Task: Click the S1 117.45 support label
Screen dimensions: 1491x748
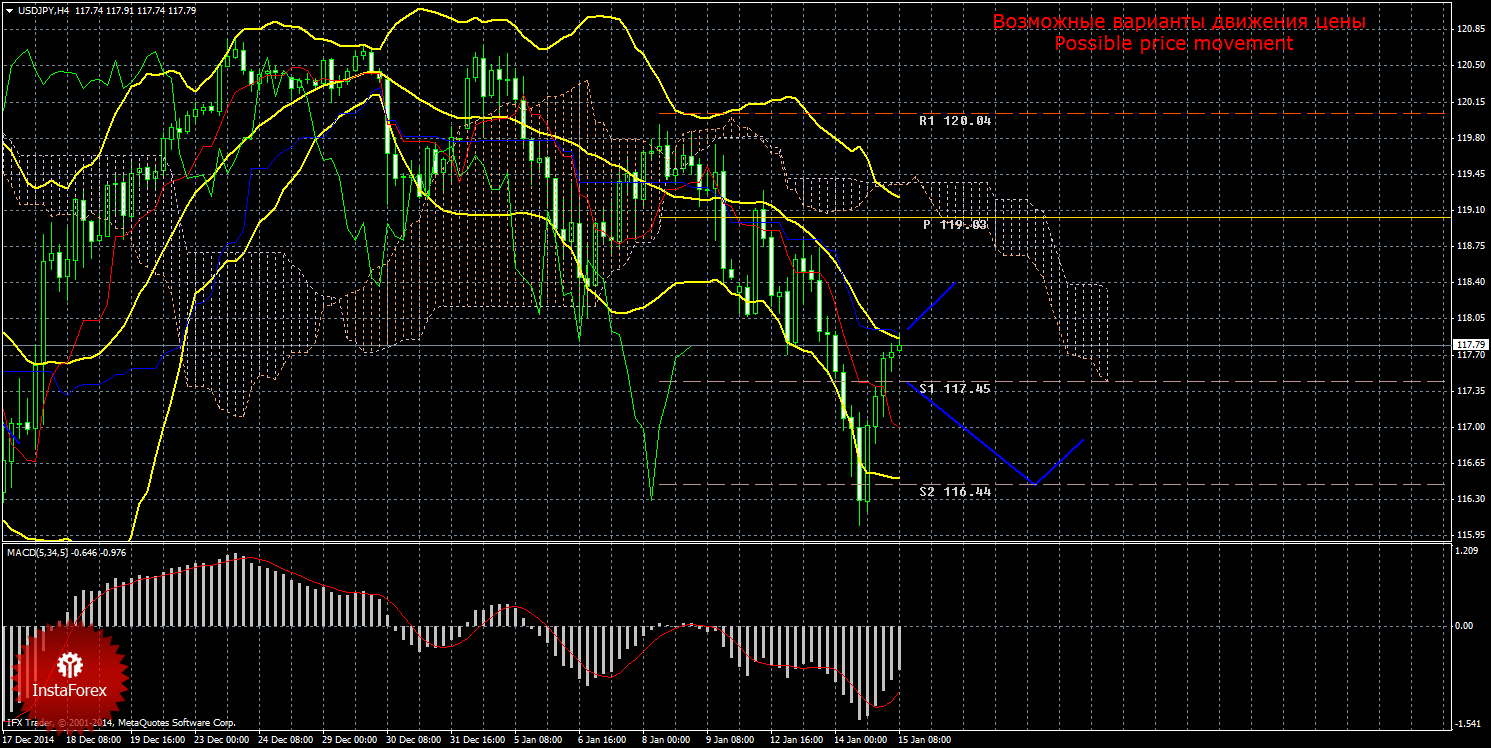Action: [x=955, y=388]
